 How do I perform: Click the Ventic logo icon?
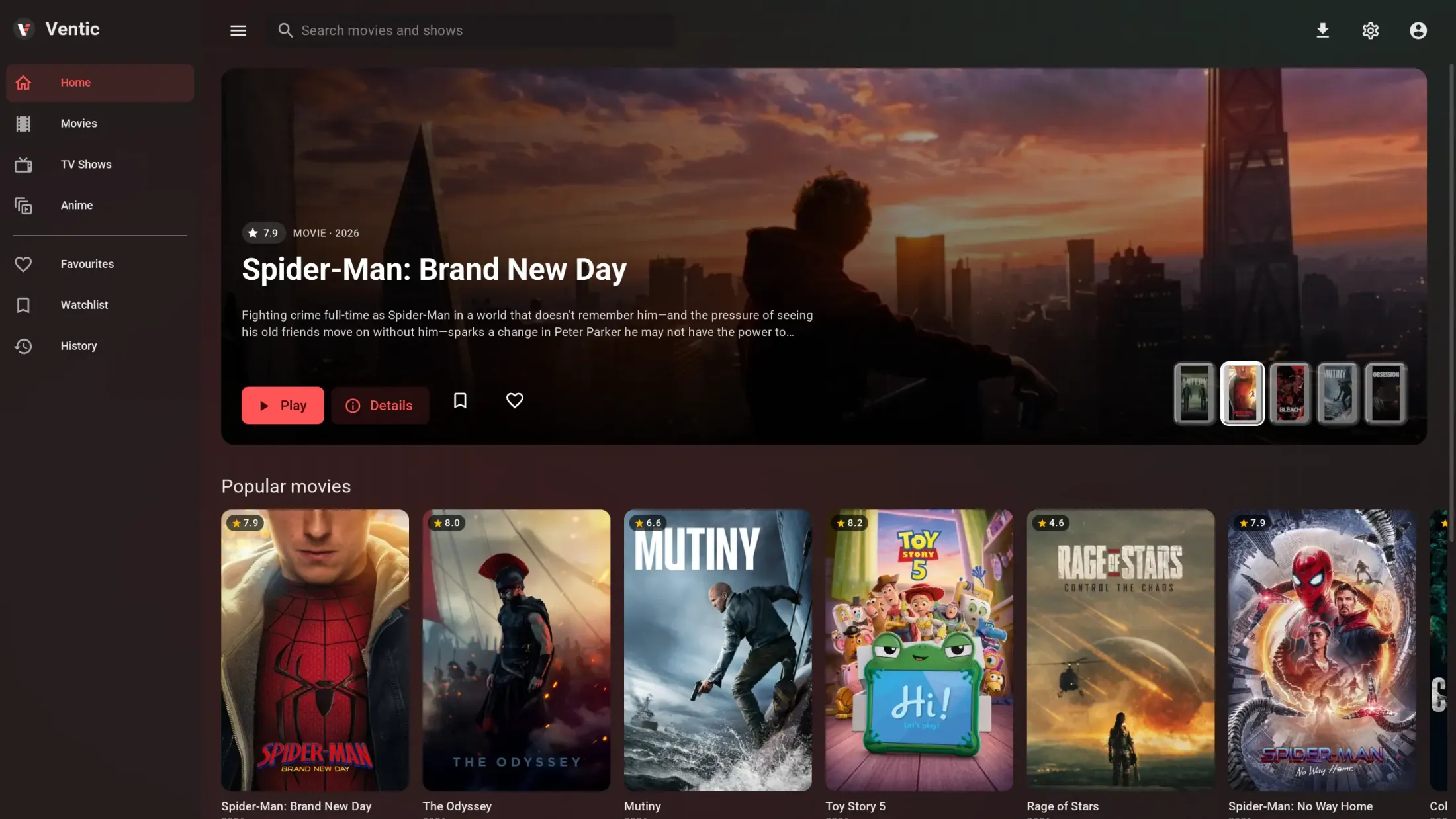(x=24, y=29)
